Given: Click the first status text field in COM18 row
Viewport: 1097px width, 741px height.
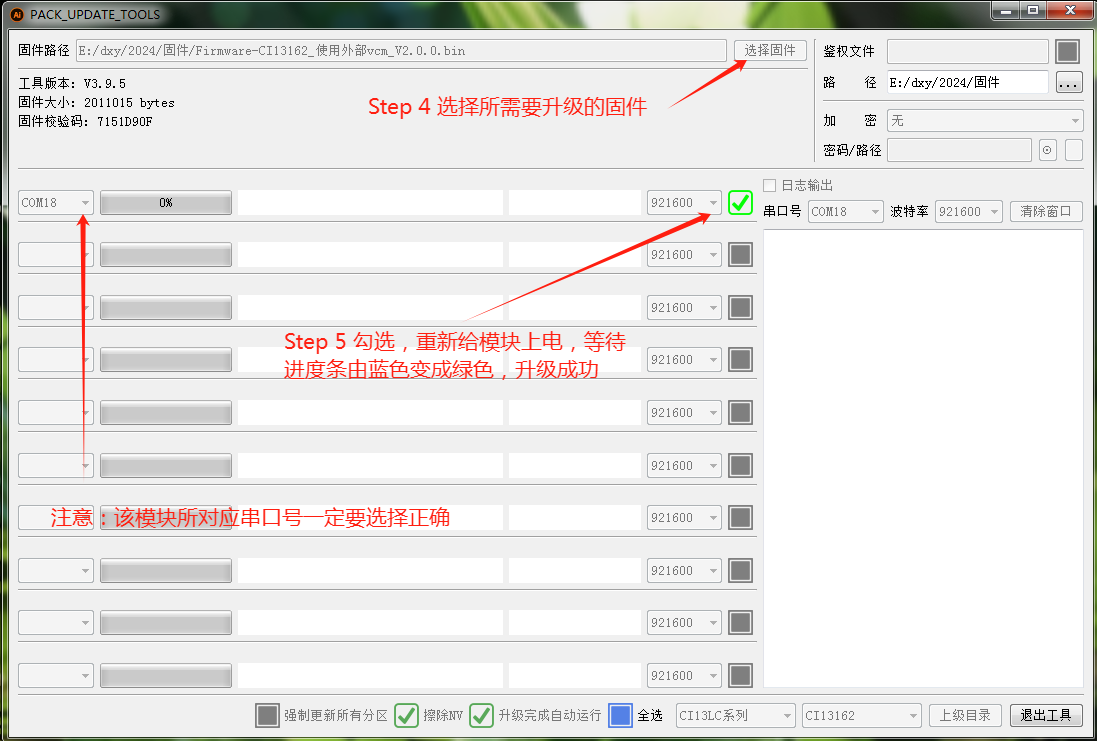Looking at the screenshot, I should (x=370, y=202).
